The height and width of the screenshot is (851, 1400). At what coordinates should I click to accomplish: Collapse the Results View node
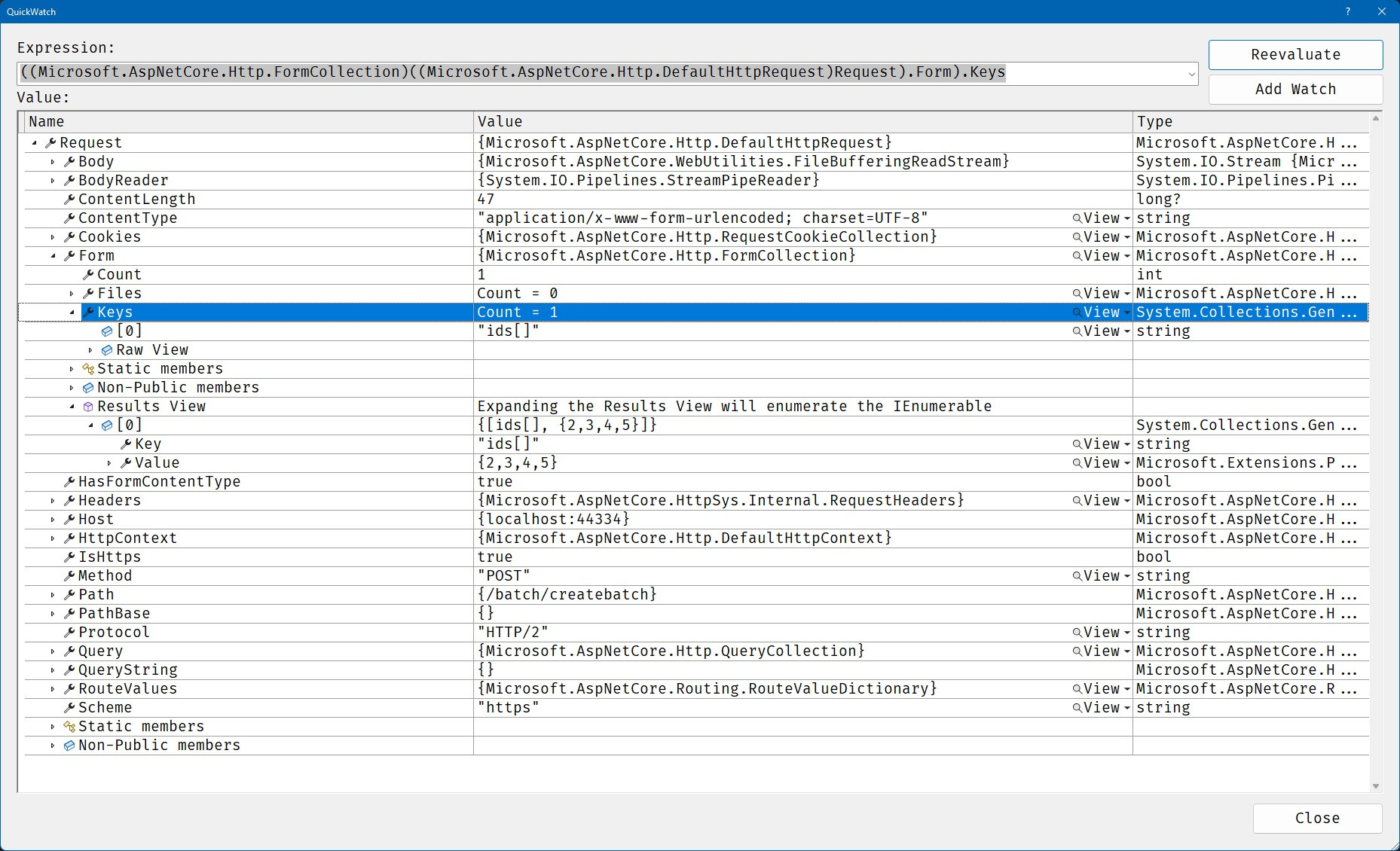click(x=72, y=407)
